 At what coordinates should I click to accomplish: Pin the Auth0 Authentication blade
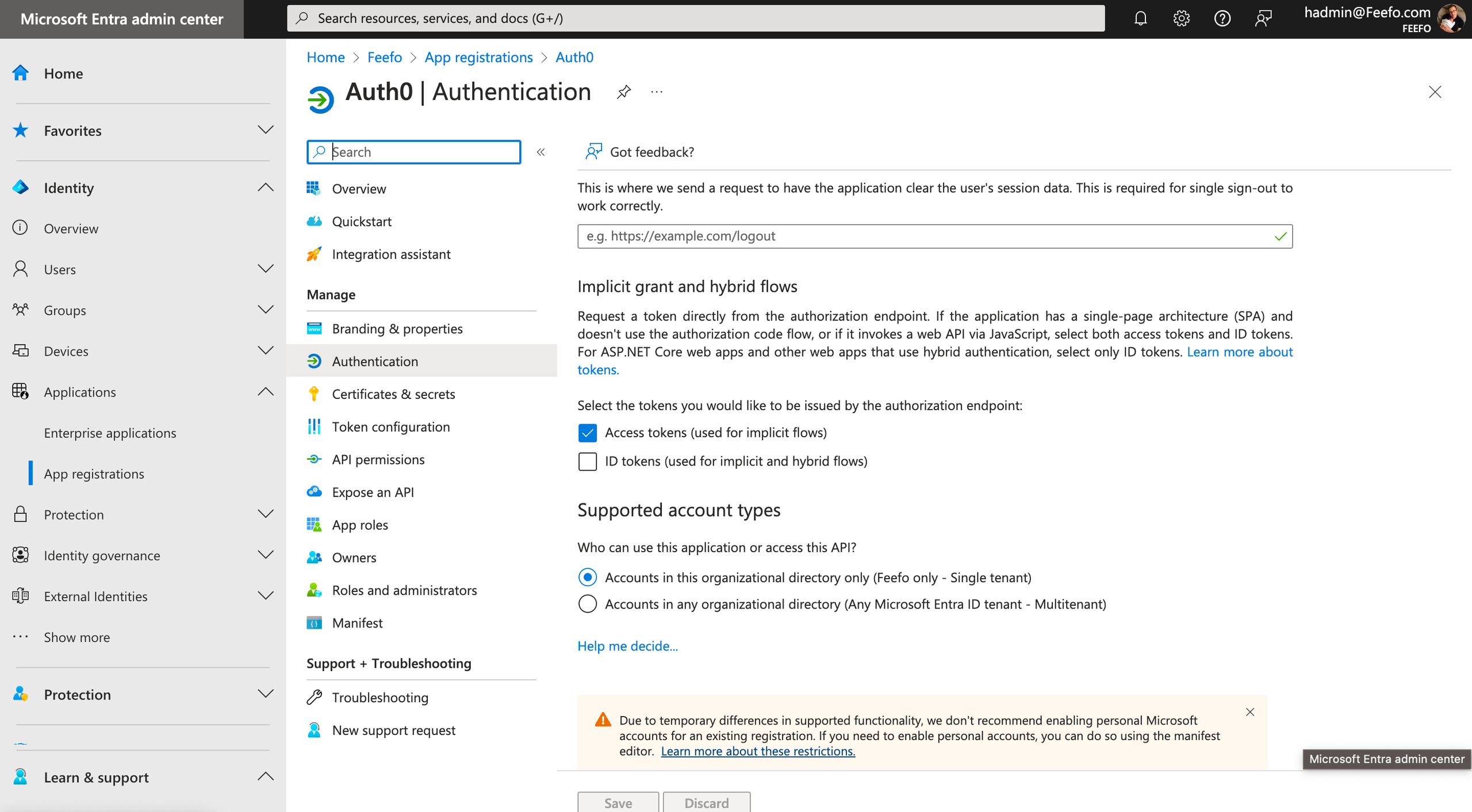pos(624,92)
